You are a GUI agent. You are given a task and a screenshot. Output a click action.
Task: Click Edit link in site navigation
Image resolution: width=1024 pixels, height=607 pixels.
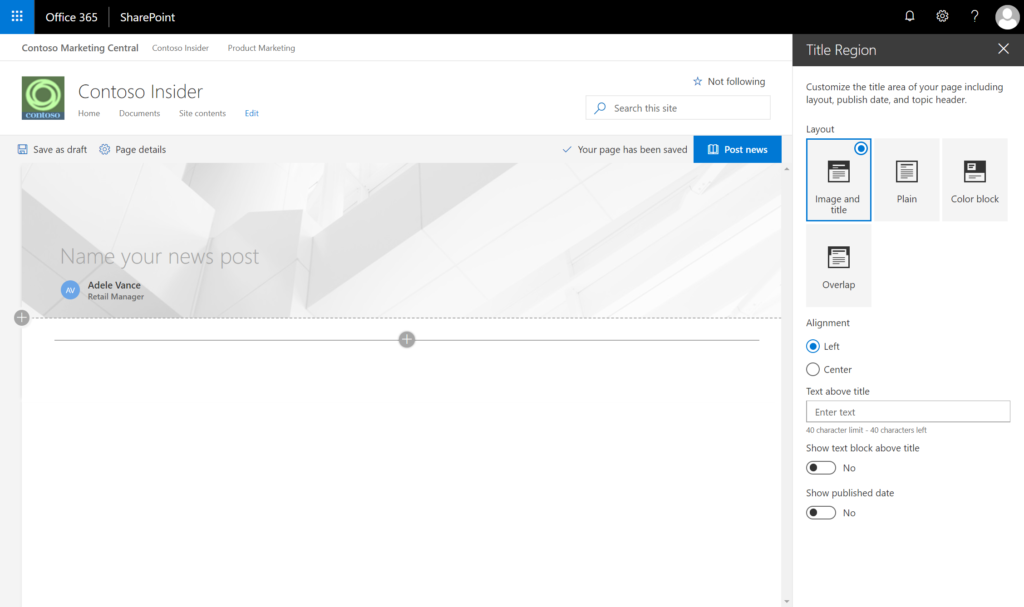click(251, 113)
